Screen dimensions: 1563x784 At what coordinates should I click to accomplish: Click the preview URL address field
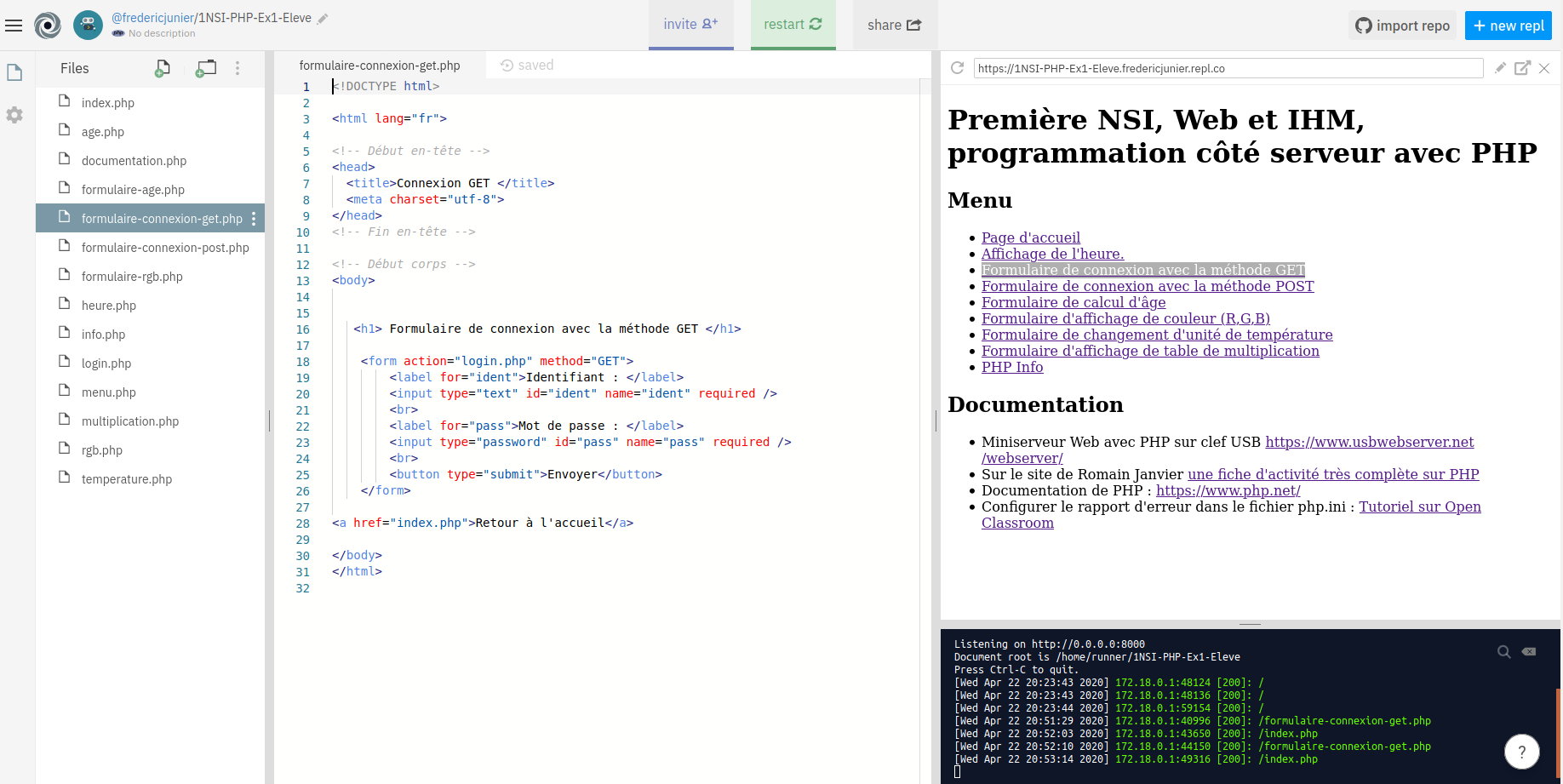click(1228, 68)
